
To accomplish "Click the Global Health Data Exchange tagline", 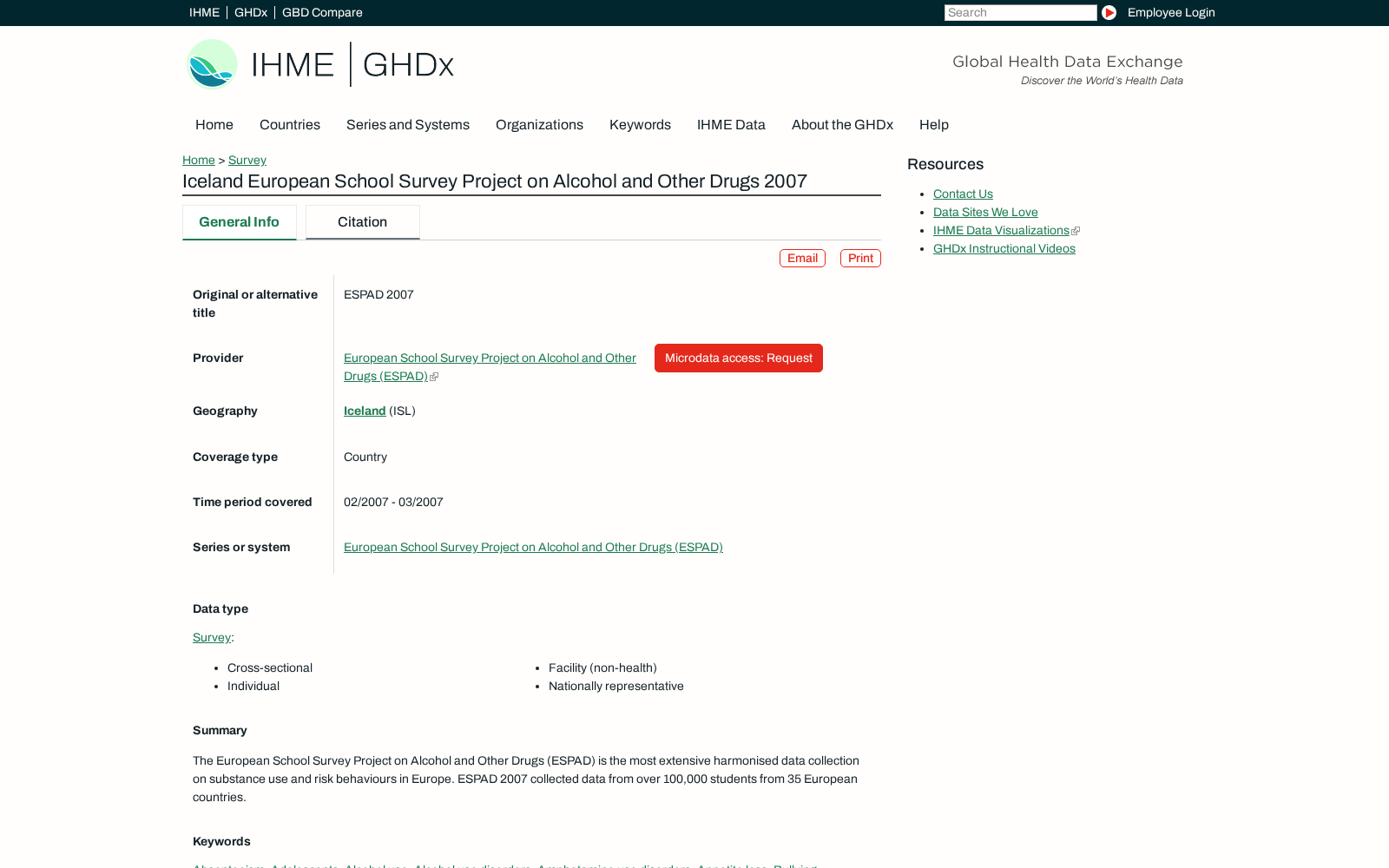I will pyautogui.click(x=1068, y=62).
